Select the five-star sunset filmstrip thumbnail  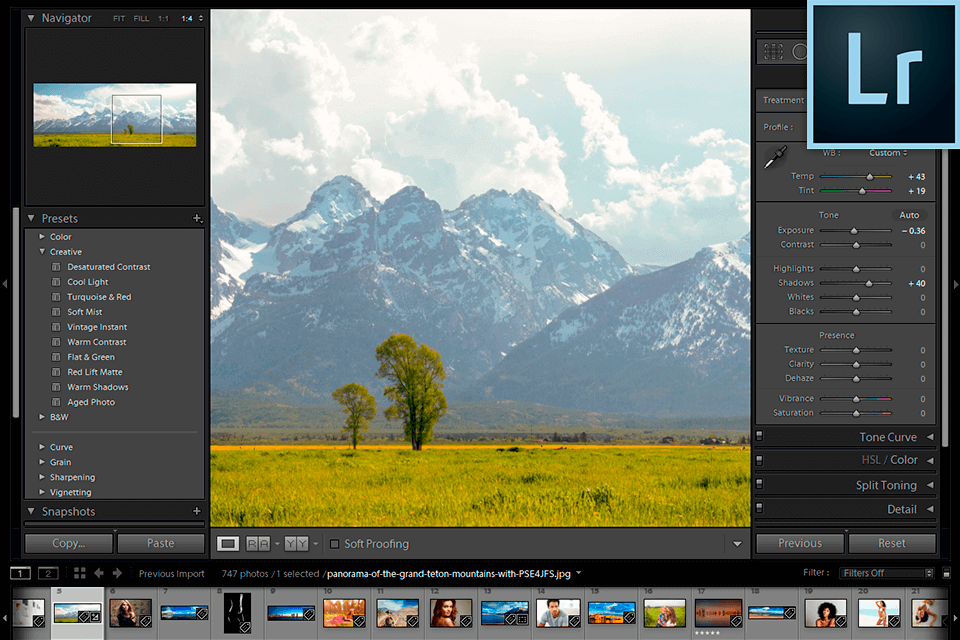(718, 613)
